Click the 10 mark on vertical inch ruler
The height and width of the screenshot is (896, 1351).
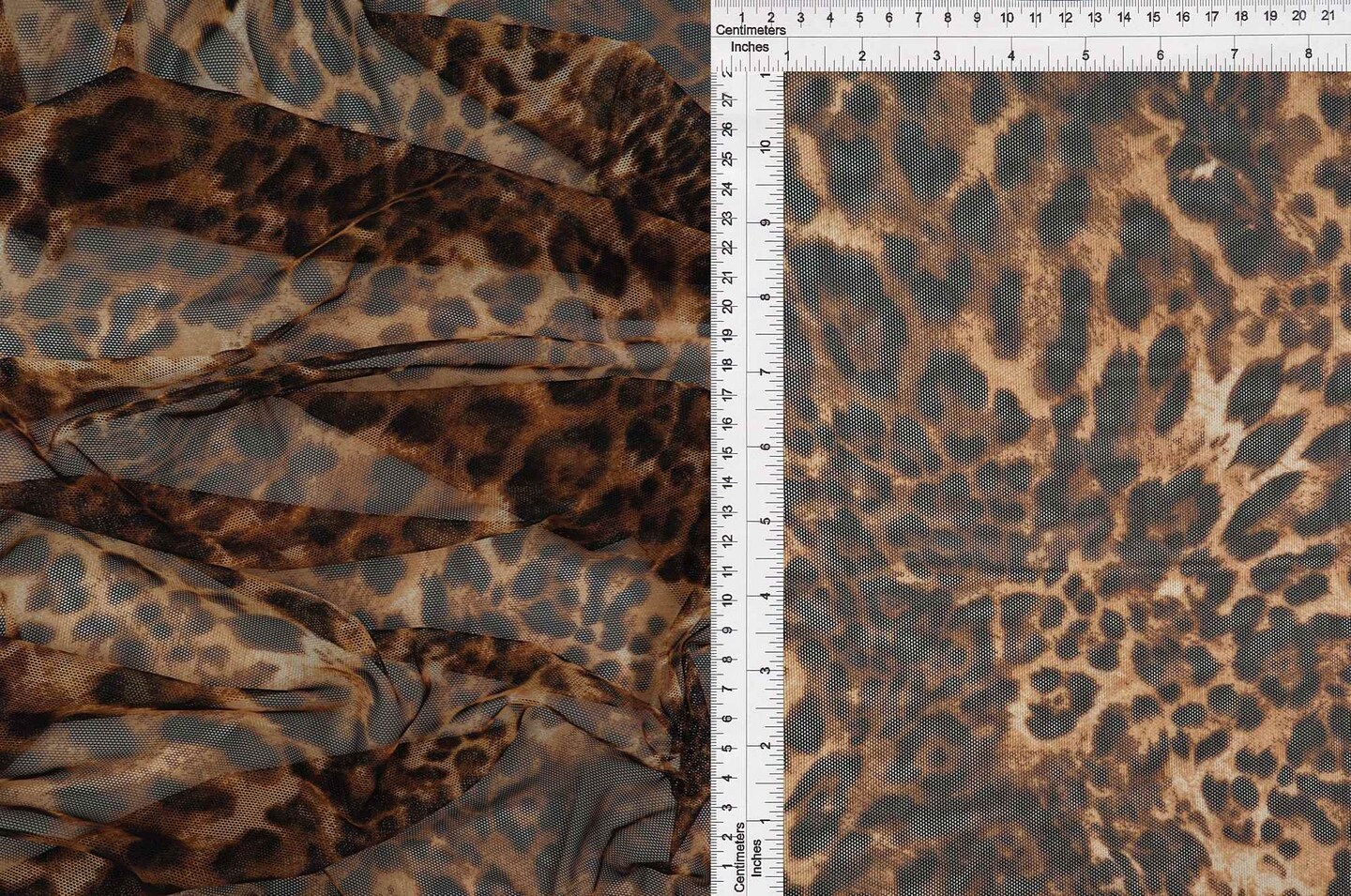click(767, 147)
